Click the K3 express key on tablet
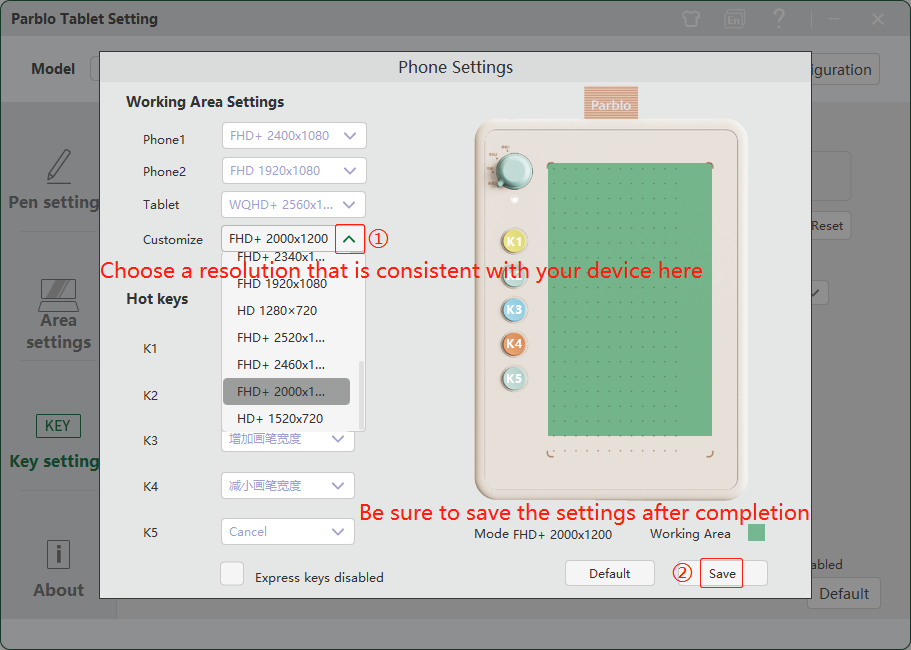Screen dimensions: 911x650 pos(514,310)
